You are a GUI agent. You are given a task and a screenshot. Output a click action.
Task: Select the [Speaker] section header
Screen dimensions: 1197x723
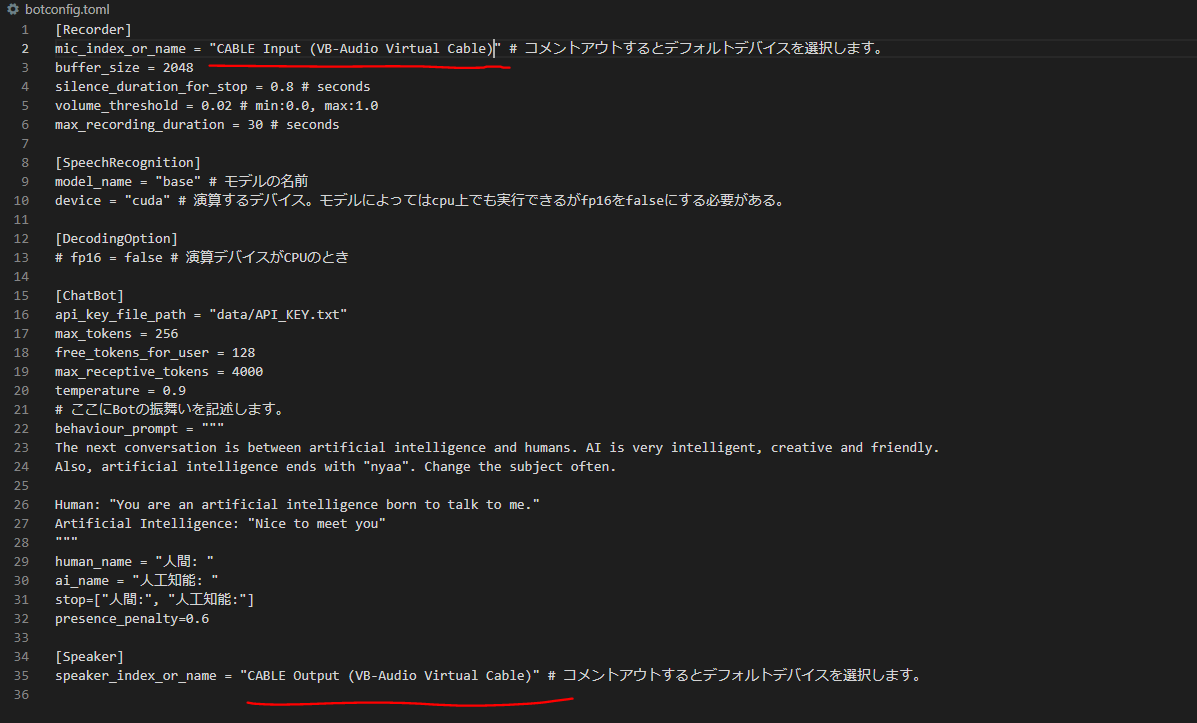tap(83, 656)
